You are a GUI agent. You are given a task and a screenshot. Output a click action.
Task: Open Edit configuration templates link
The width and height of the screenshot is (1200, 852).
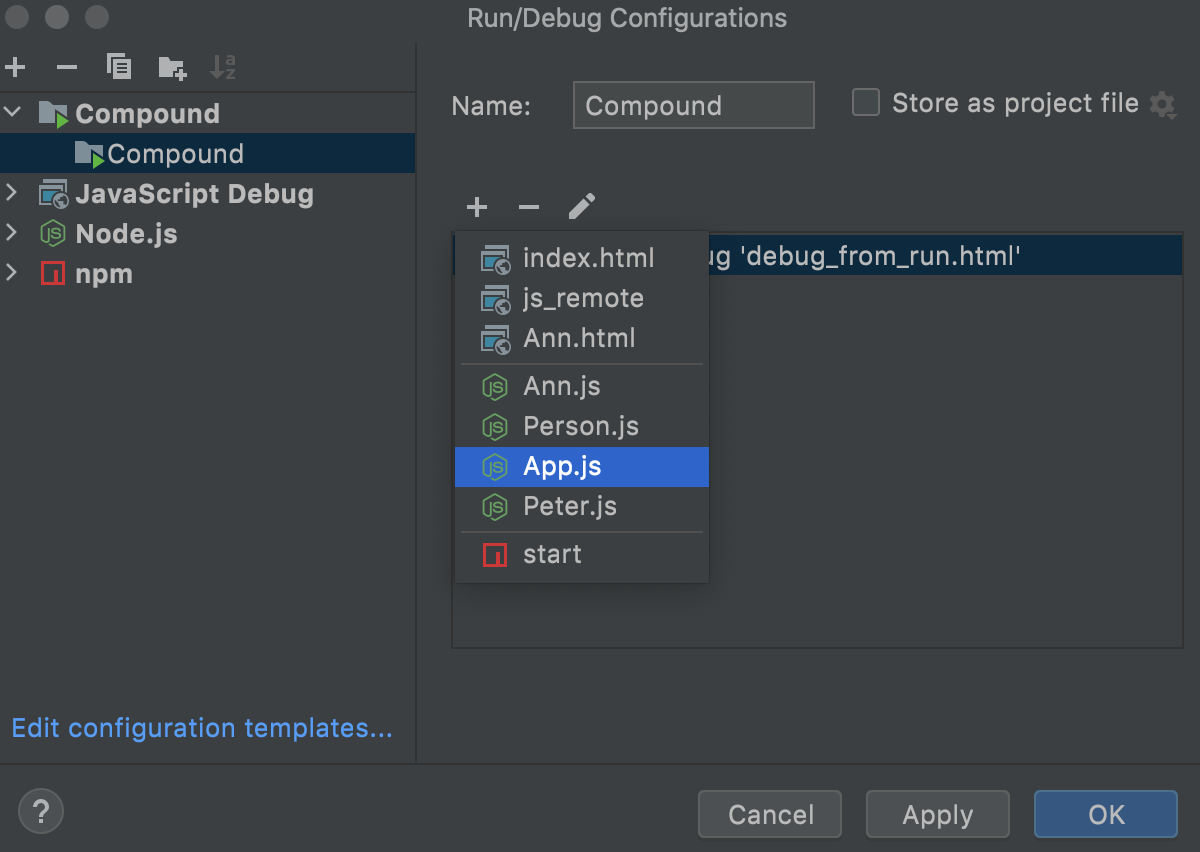202,728
